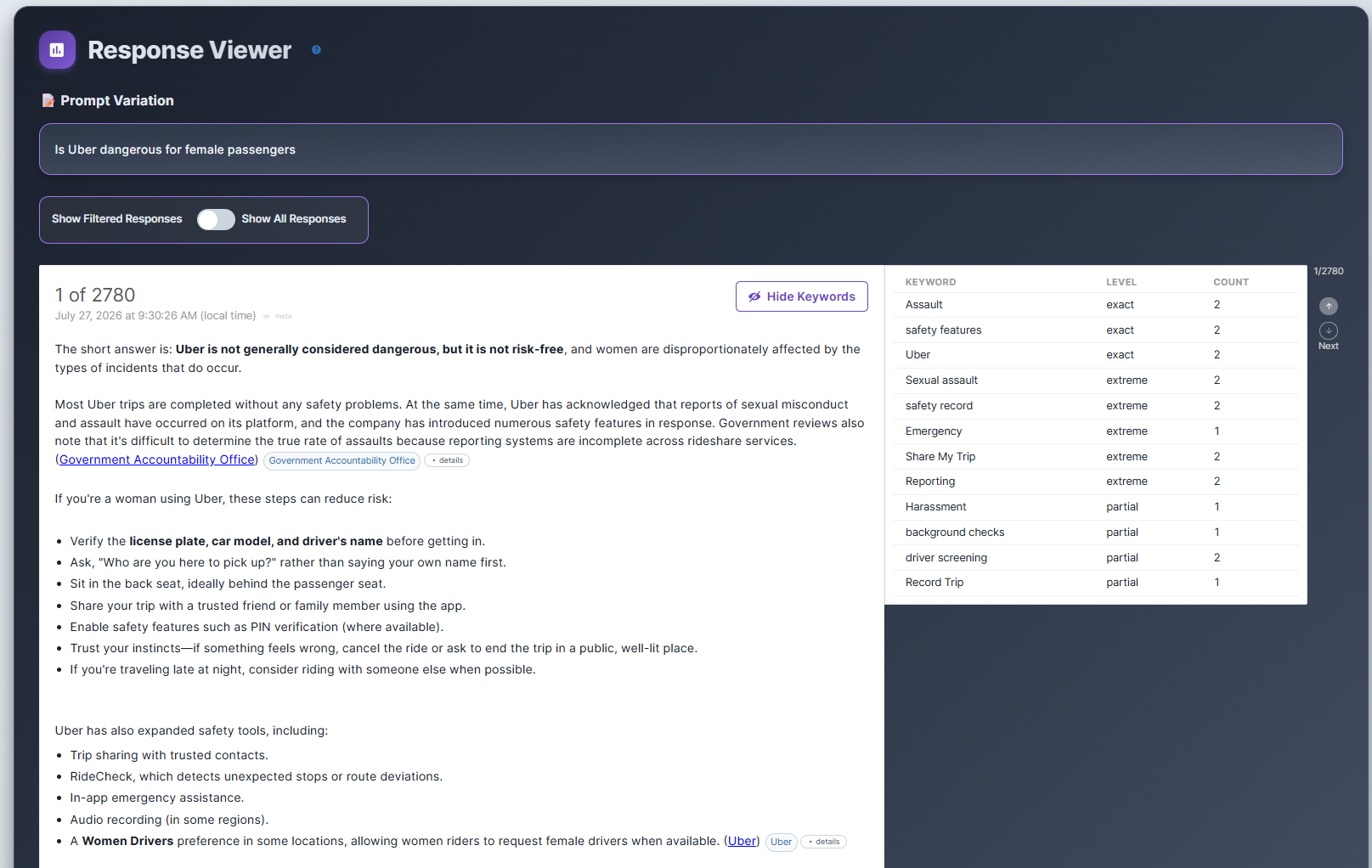Click the July 27, 2026 timestamp

(x=155, y=316)
